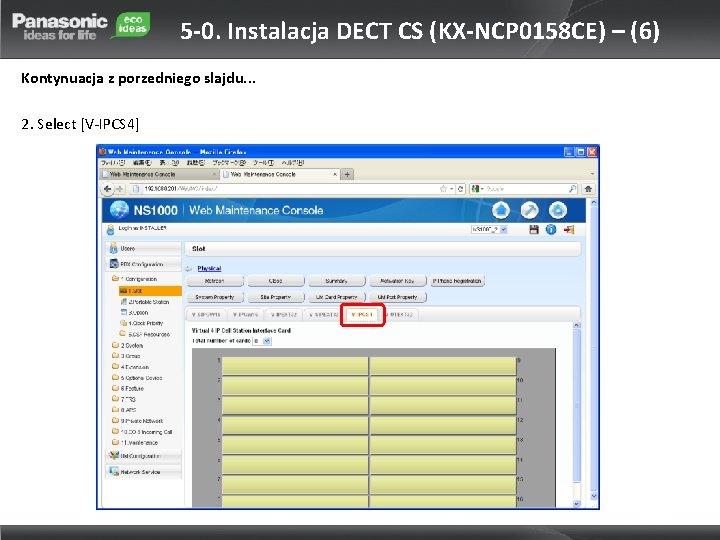
Task: Collapse the 1.Configuration folder
Action: tap(115, 279)
